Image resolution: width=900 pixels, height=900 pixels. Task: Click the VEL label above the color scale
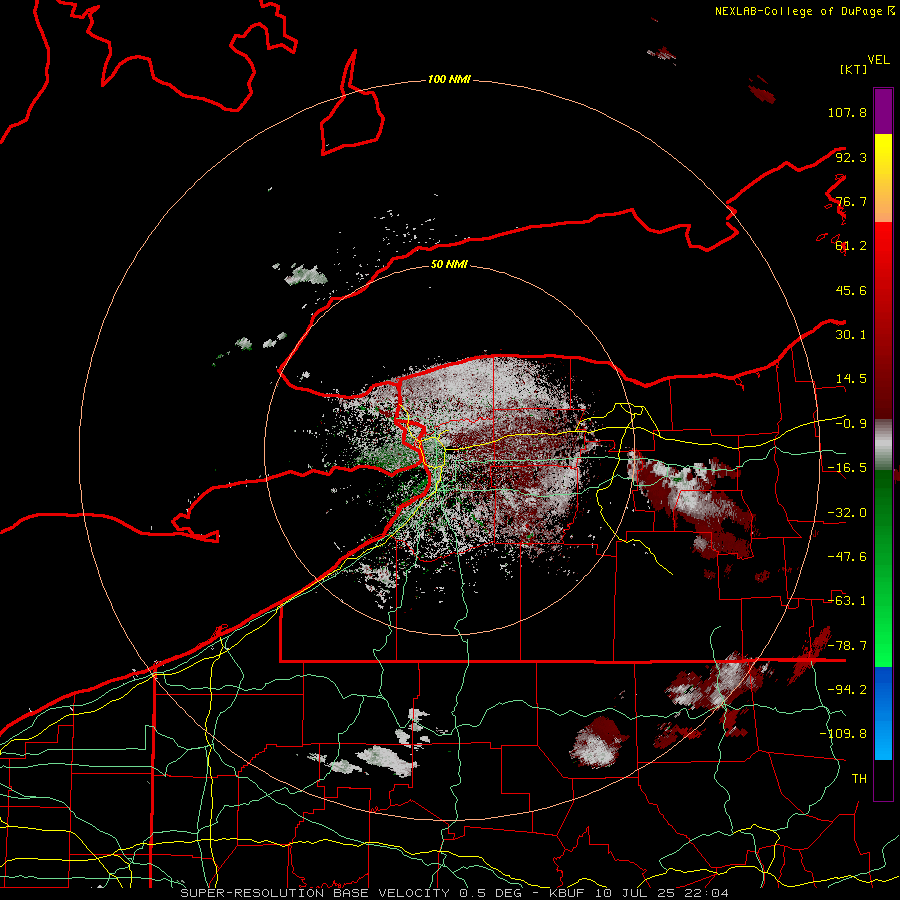click(x=878, y=60)
